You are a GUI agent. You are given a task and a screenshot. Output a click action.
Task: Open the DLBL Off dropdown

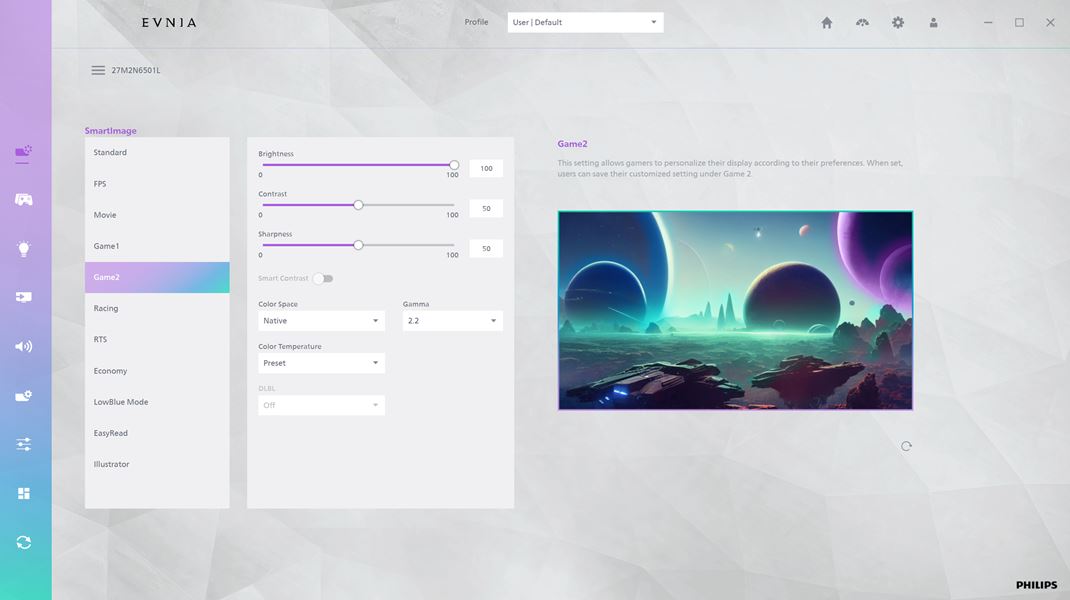point(321,405)
